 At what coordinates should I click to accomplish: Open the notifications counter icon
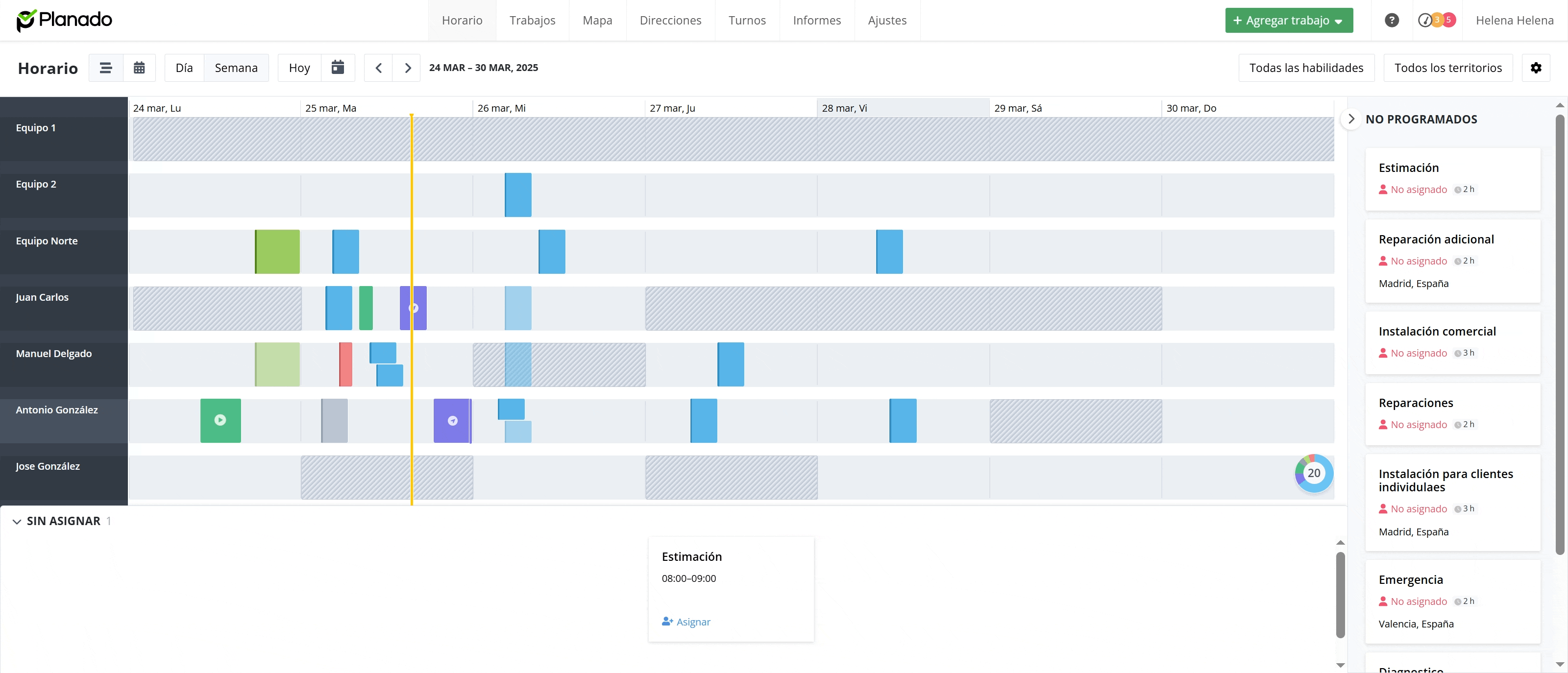pyautogui.click(x=1437, y=20)
